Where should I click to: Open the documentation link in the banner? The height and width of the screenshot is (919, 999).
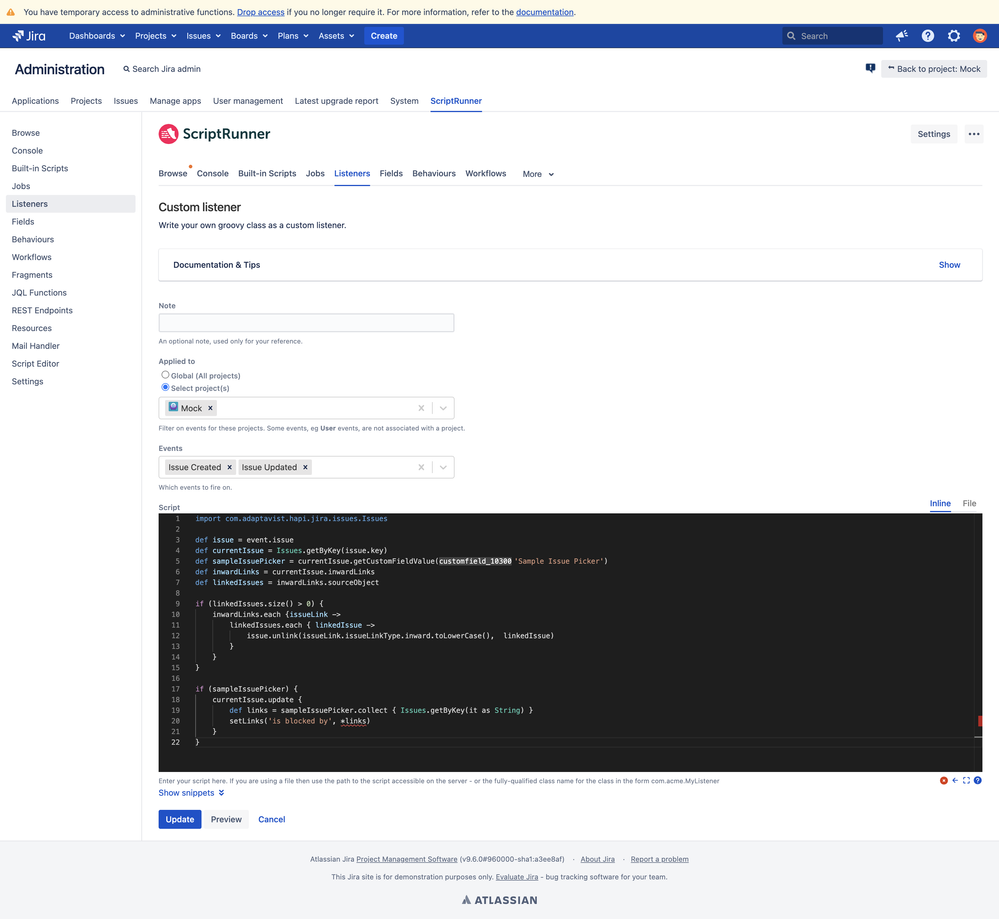point(545,12)
